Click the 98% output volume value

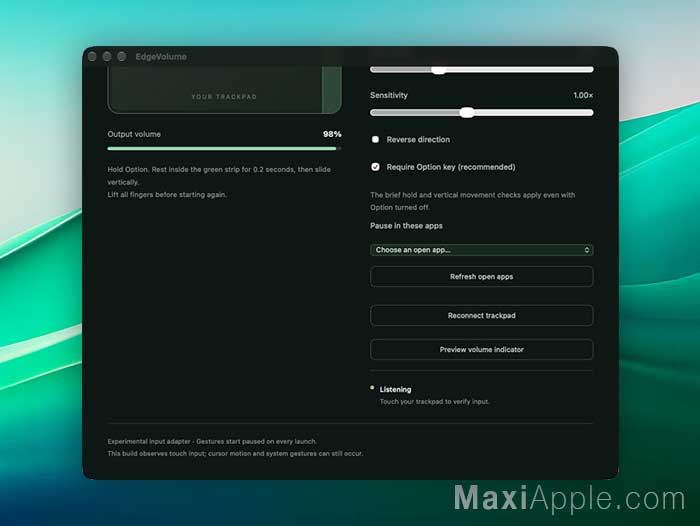point(332,134)
